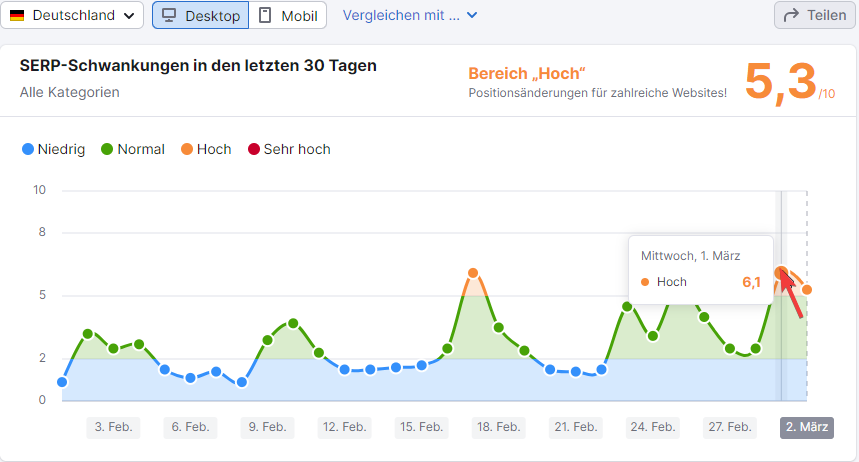Click the large 5,3 volatility score
This screenshot has width=859, height=462.
[781, 83]
